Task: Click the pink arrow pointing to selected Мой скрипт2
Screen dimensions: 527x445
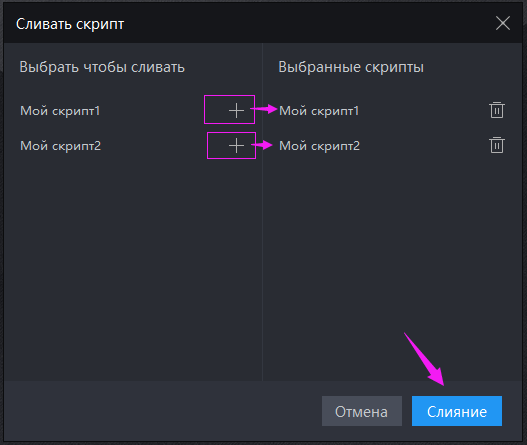Action: (262, 145)
